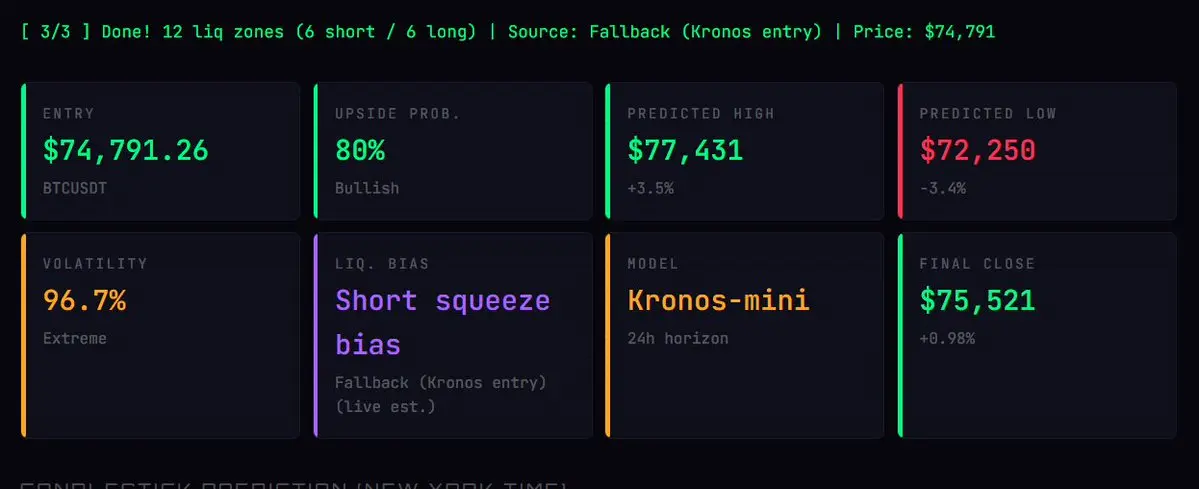Click the Extreme volatility label
Image resolution: width=1199 pixels, height=489 pixels.
pos(74,338)
